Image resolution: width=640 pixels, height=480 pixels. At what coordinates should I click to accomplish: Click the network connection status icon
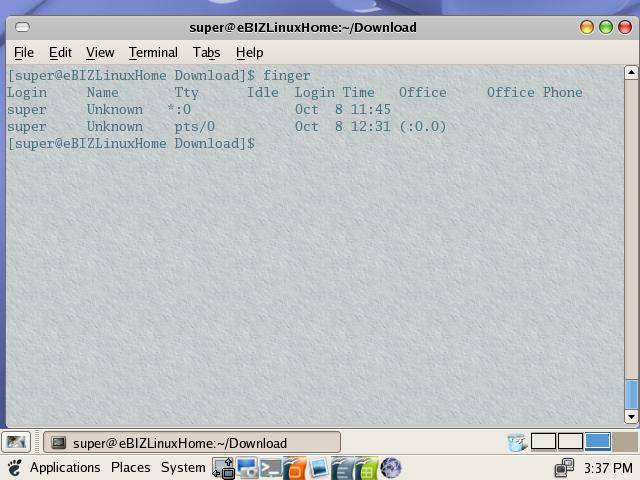[564, 467]
